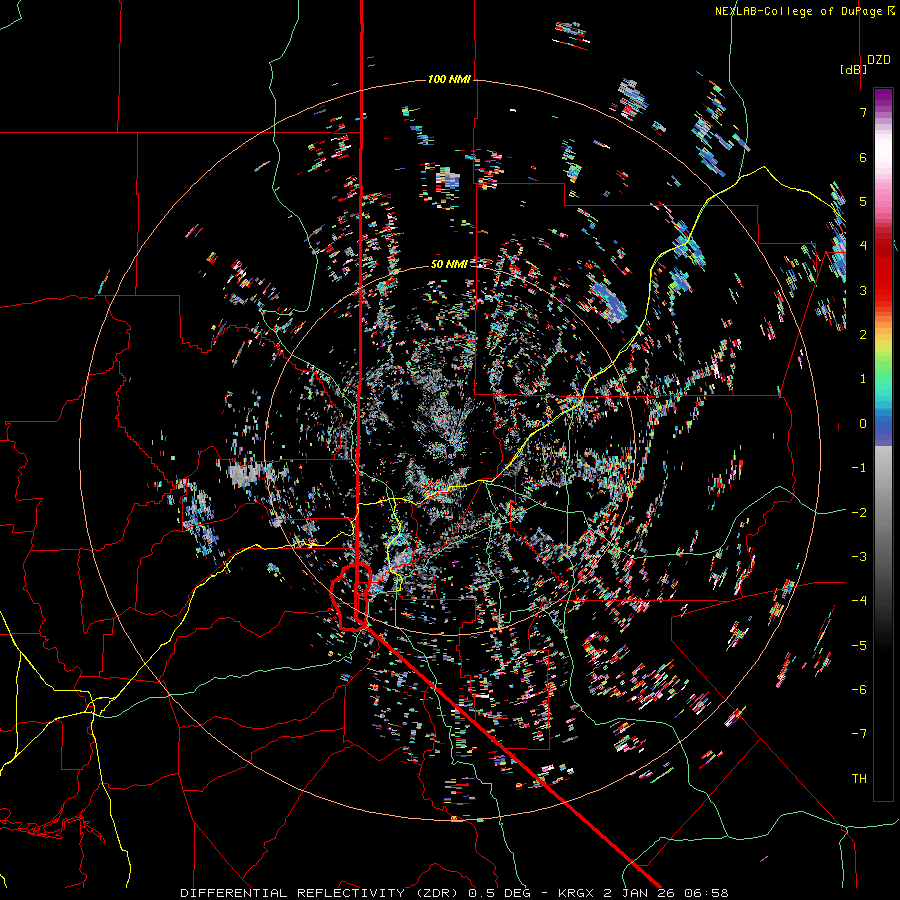Click the -4 value on color scale

(x=859, y=600)
